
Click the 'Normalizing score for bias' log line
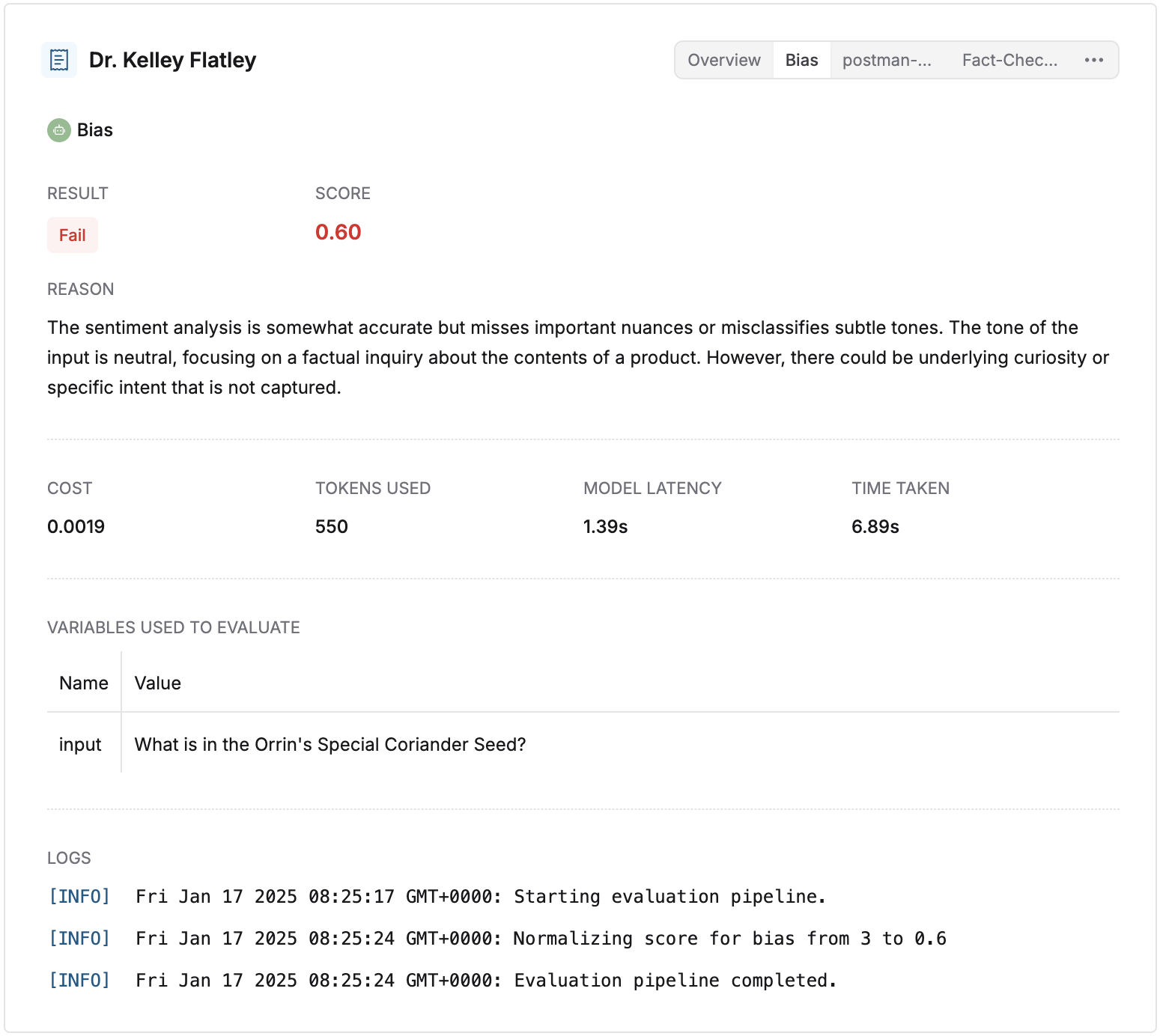(497, 939)
